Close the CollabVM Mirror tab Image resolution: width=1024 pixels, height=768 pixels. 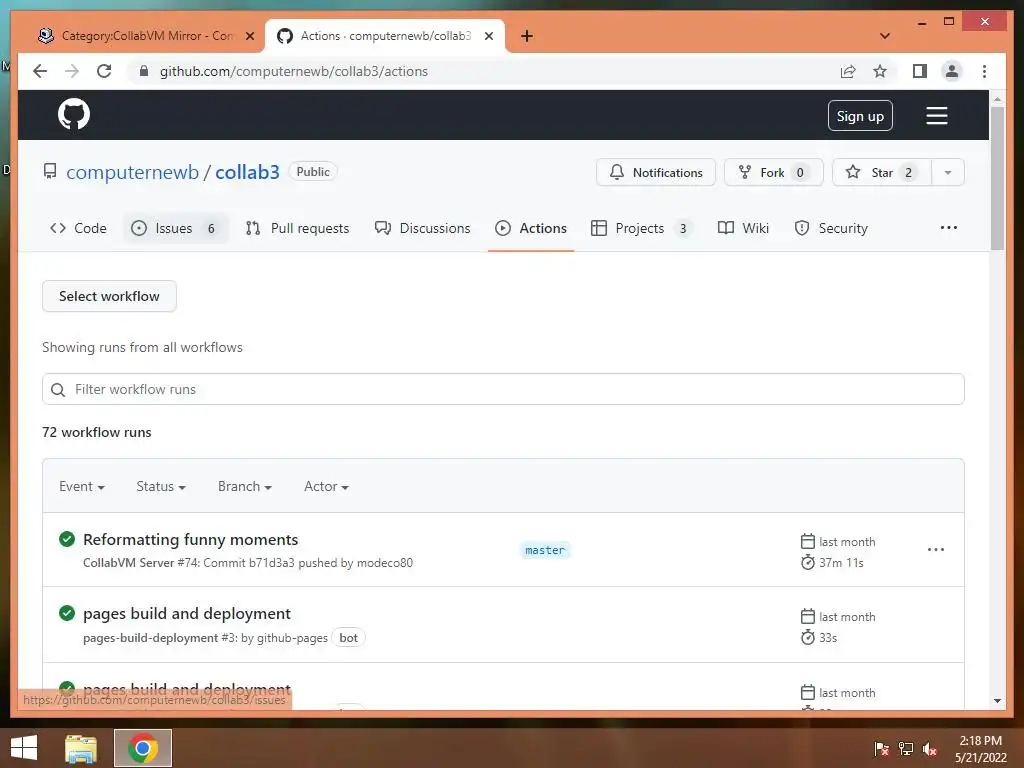click(249, 36)
